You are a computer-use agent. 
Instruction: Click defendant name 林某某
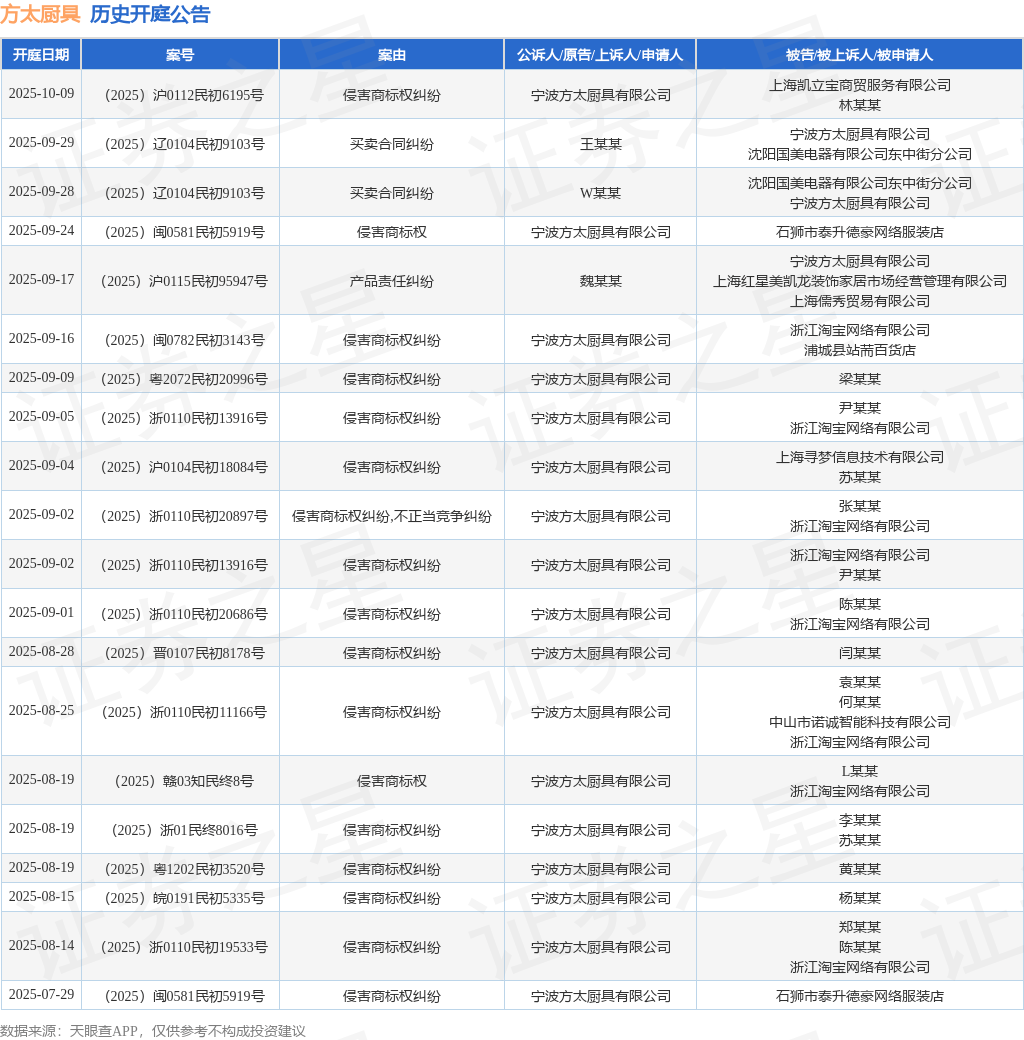click(860, 105)
